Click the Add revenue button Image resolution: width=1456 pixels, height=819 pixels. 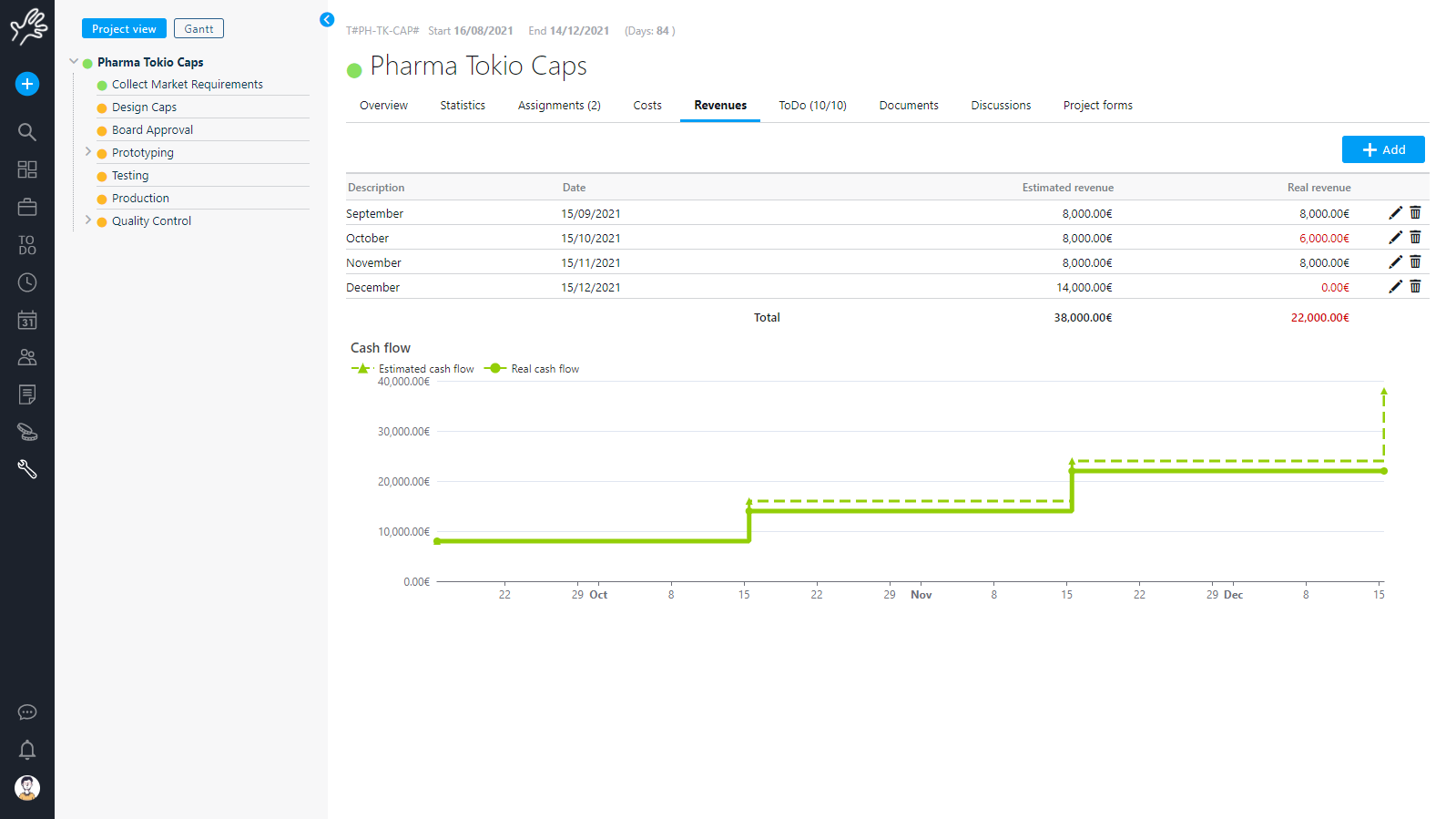pyautogui.click(x=1382, y=149)
